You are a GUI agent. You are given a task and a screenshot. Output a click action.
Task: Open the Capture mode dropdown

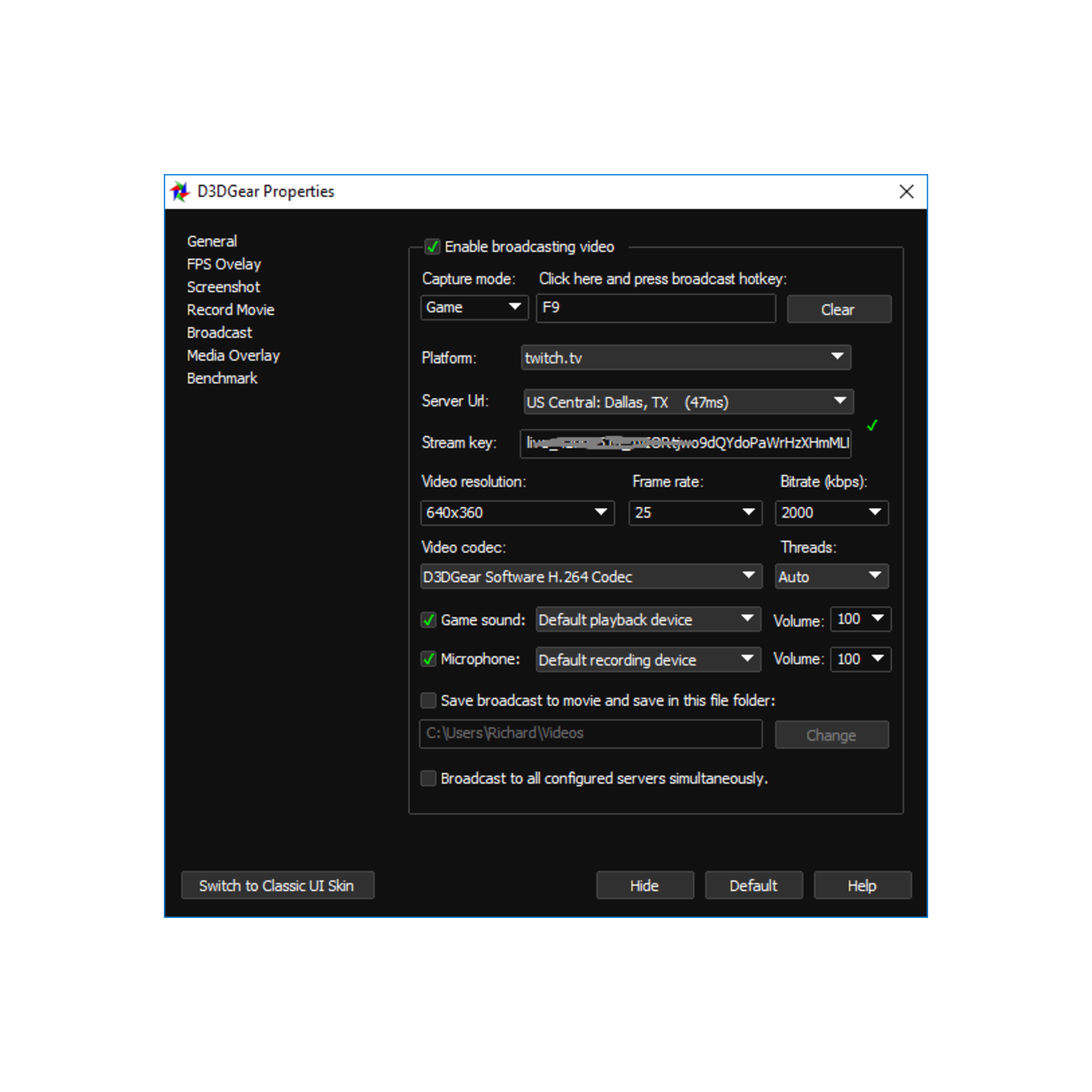[474, 307]
